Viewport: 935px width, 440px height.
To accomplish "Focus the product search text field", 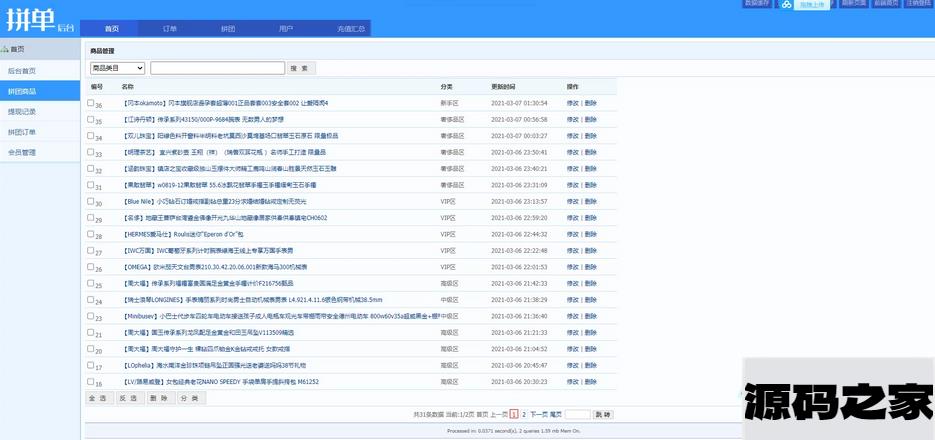I will tap(216, 68).
